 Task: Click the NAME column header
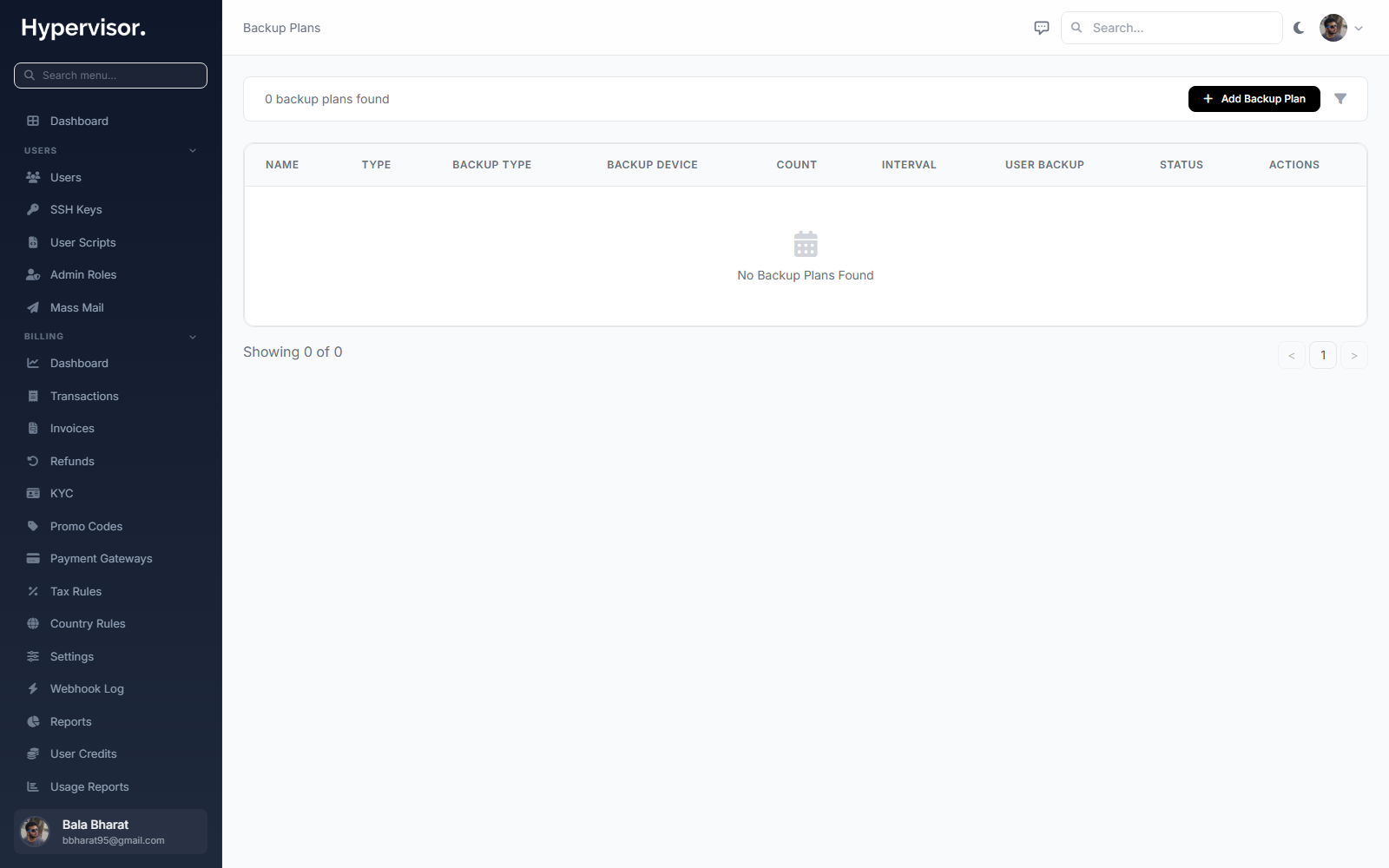tap(282, 165)
